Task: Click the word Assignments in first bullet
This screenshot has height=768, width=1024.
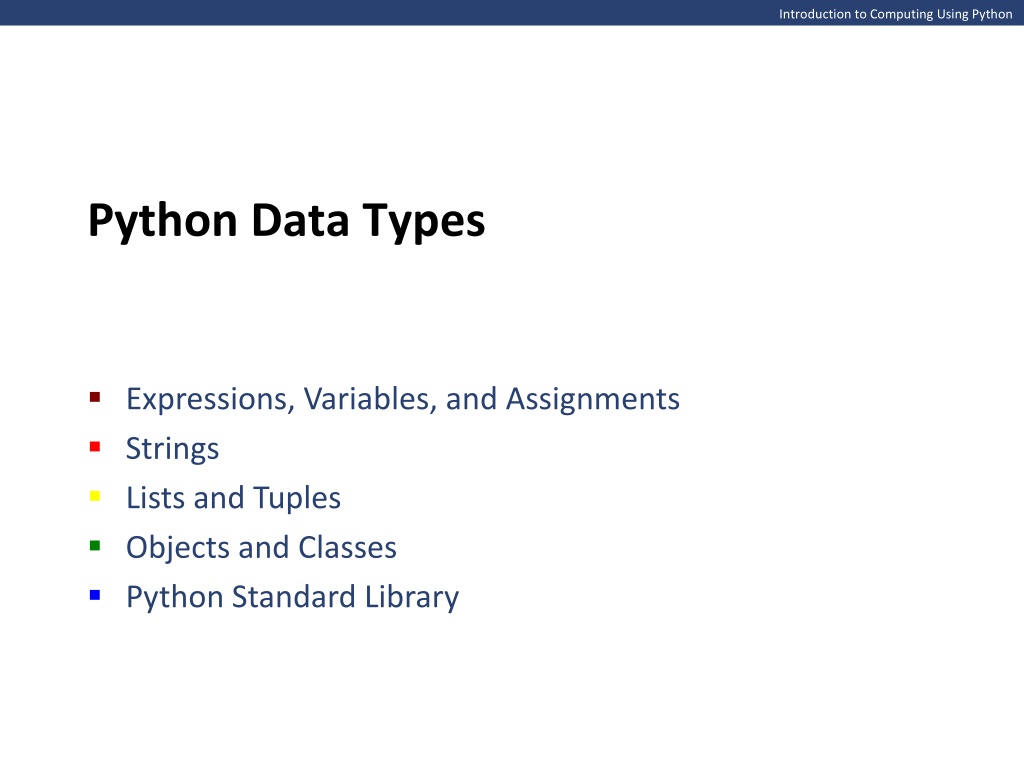Action: (x=593, y=399)
